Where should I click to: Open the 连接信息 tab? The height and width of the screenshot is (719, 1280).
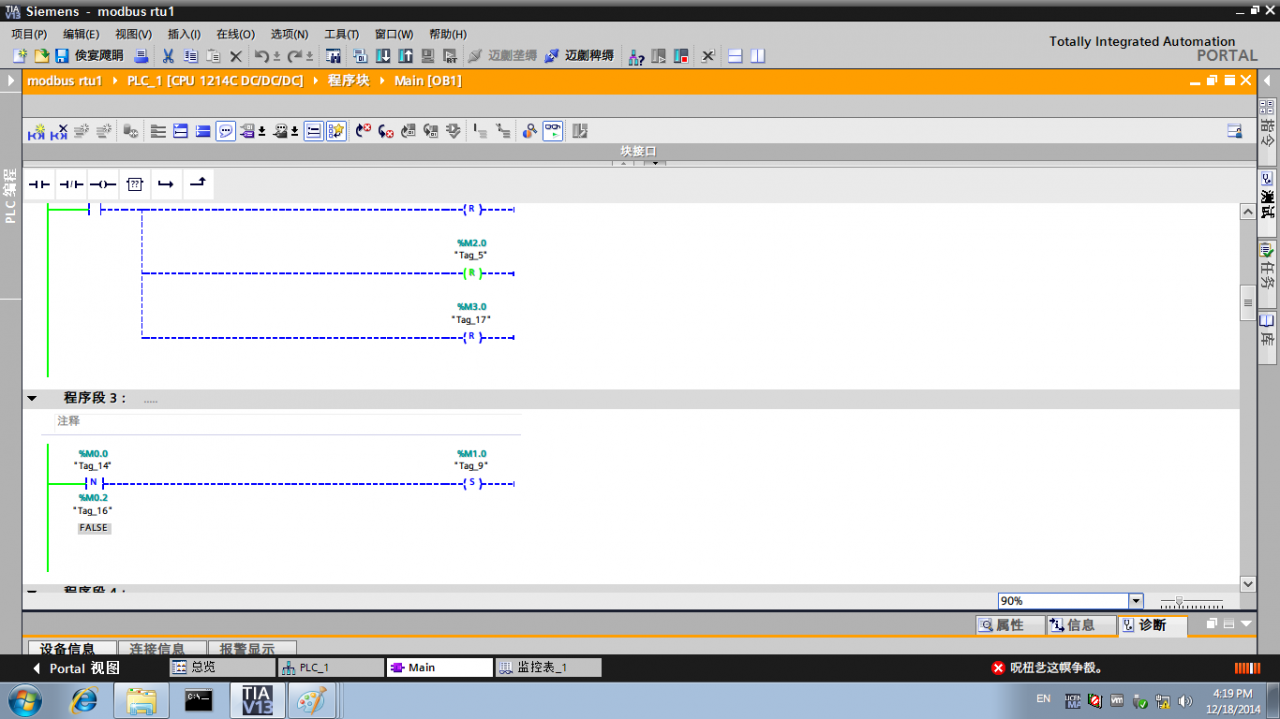tap(162, 649)
